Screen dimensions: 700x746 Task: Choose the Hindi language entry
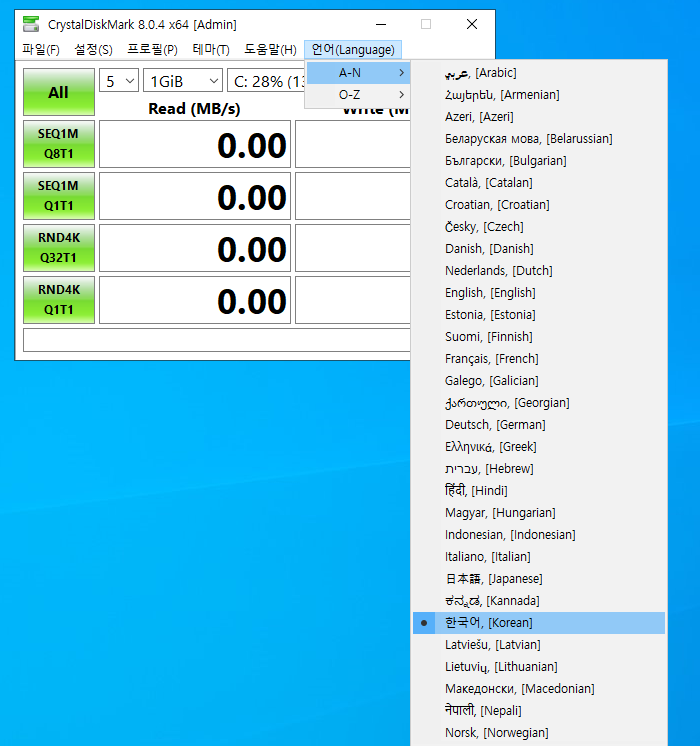(539, 491)
